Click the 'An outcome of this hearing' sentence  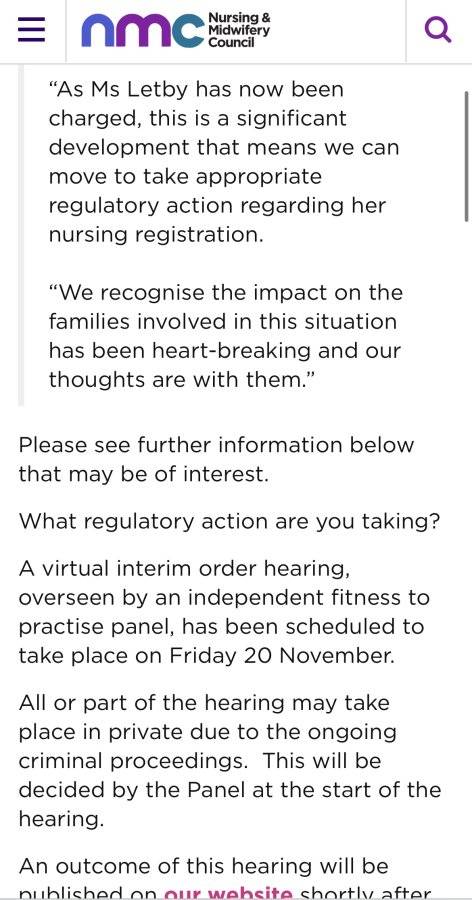pyautogui.click(x=203, y=866)
